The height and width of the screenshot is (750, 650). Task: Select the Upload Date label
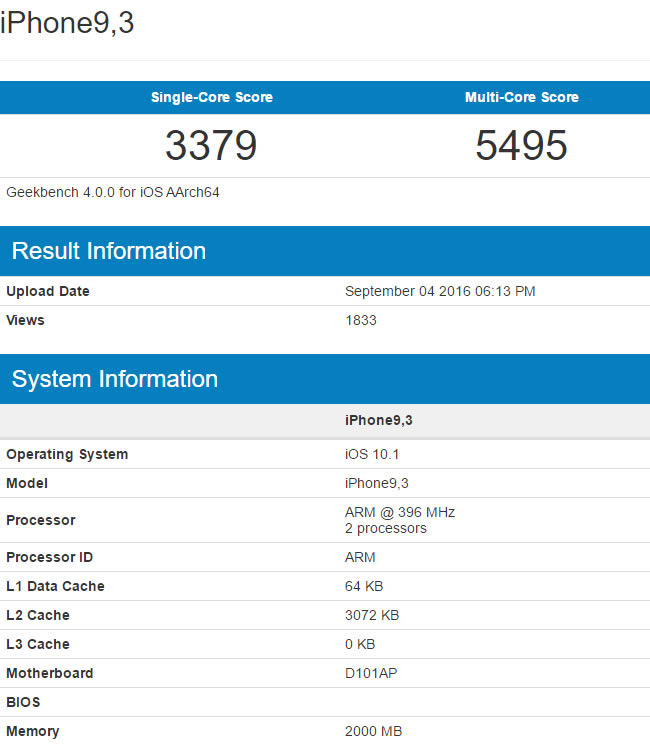(48, 291)
